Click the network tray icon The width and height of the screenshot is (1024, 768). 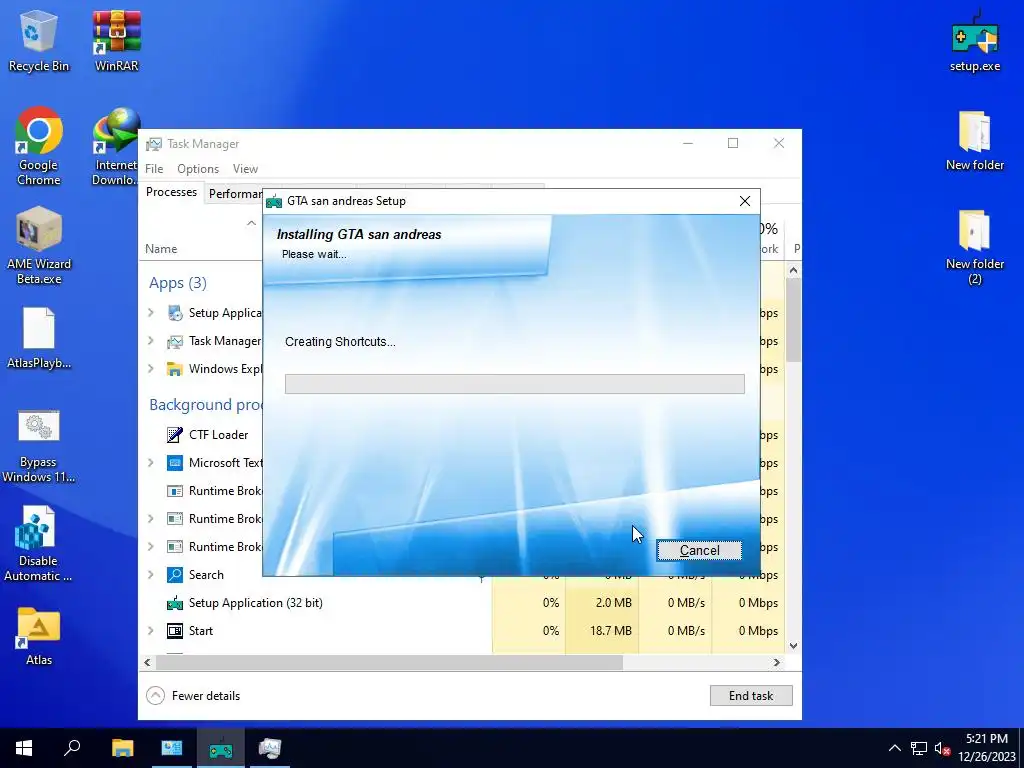(919, 748)
